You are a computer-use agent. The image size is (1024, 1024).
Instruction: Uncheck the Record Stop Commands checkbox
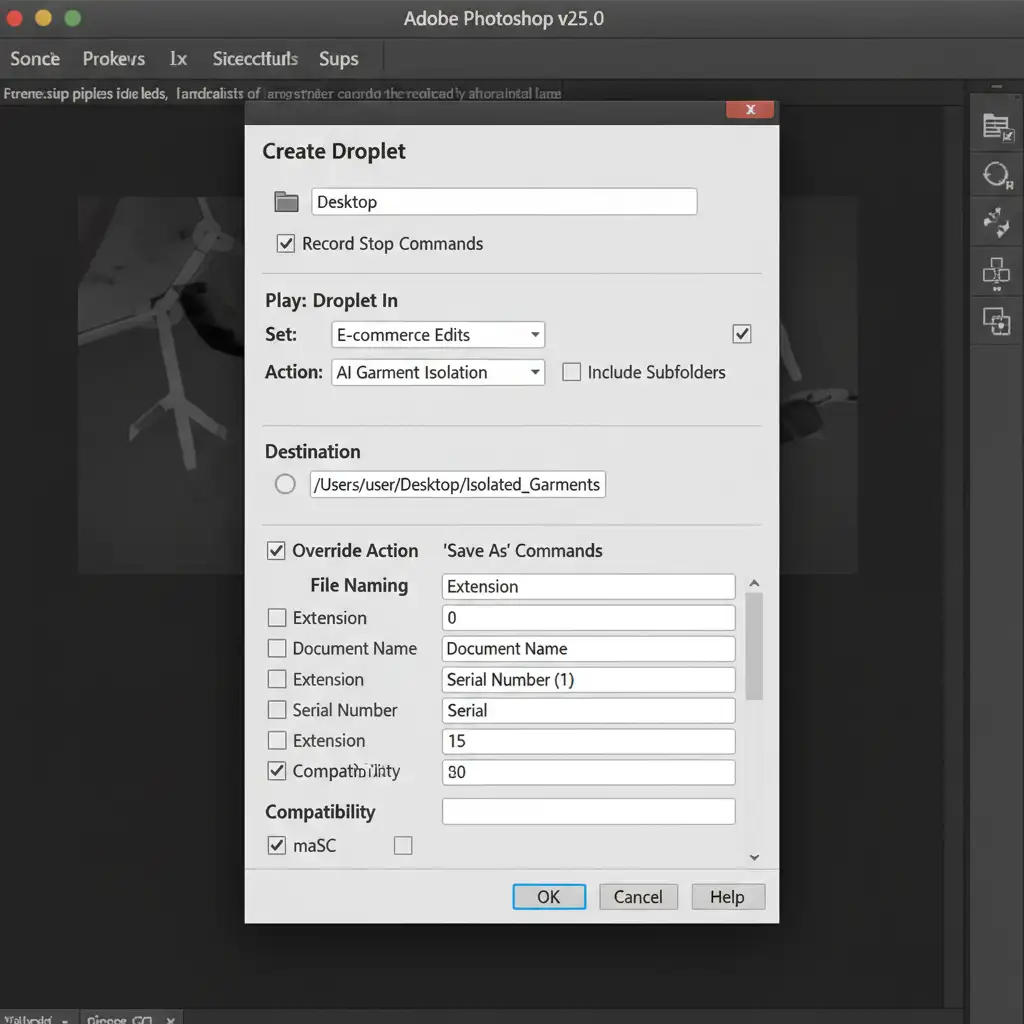coord(286,244)
